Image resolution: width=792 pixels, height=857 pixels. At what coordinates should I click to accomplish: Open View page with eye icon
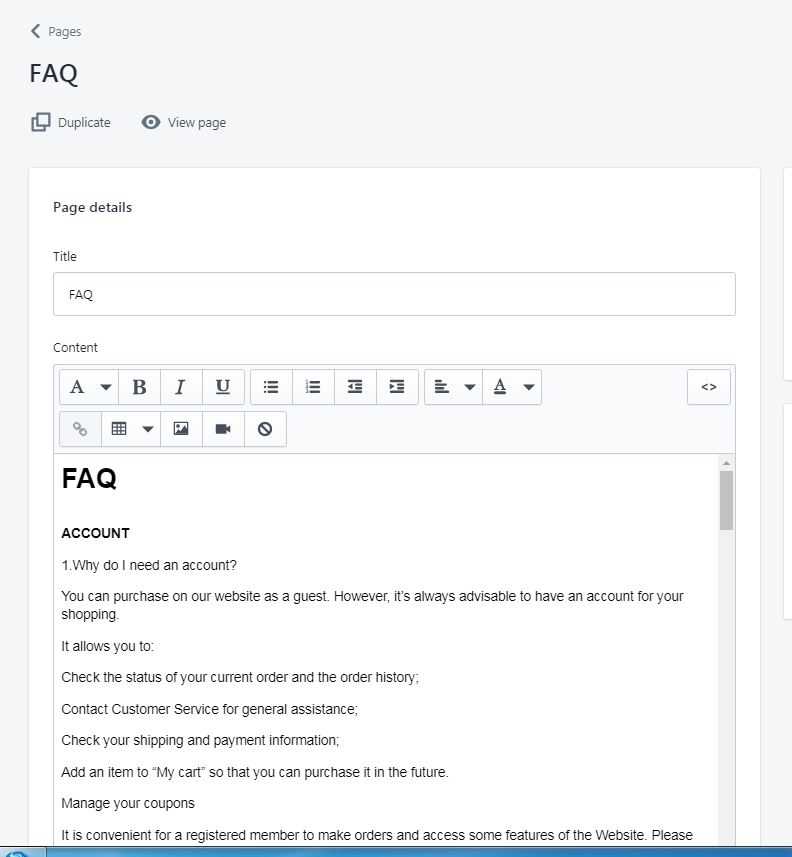point(184,122)
